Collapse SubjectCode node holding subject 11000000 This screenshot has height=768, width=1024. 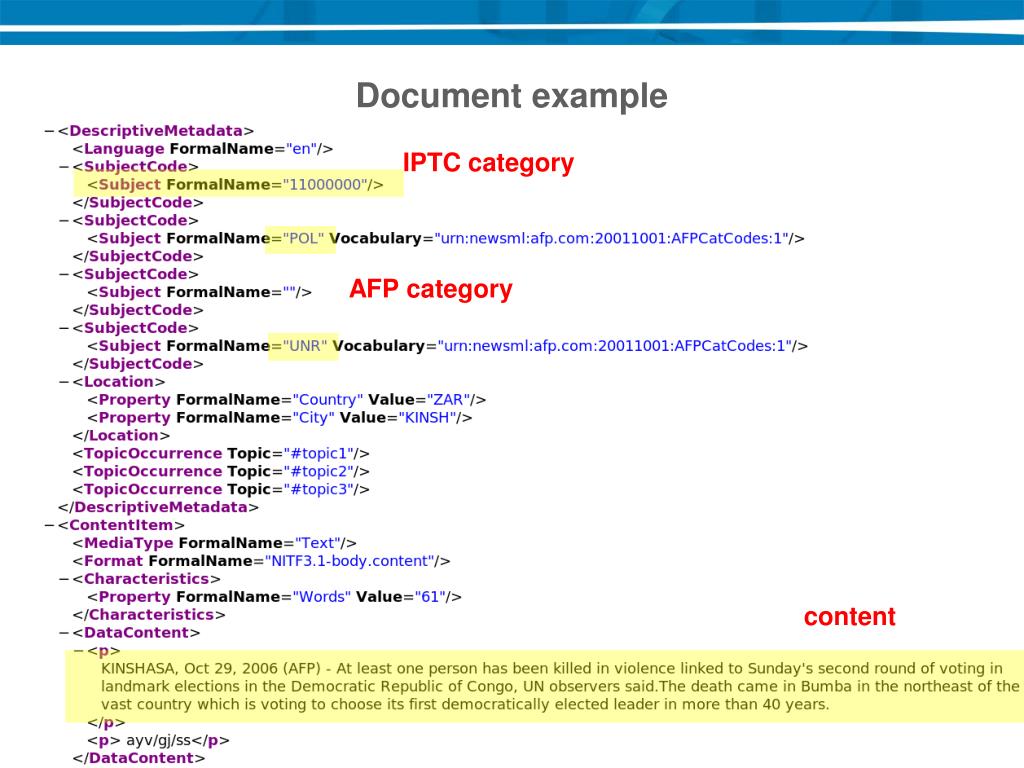(x=63, y=167)
